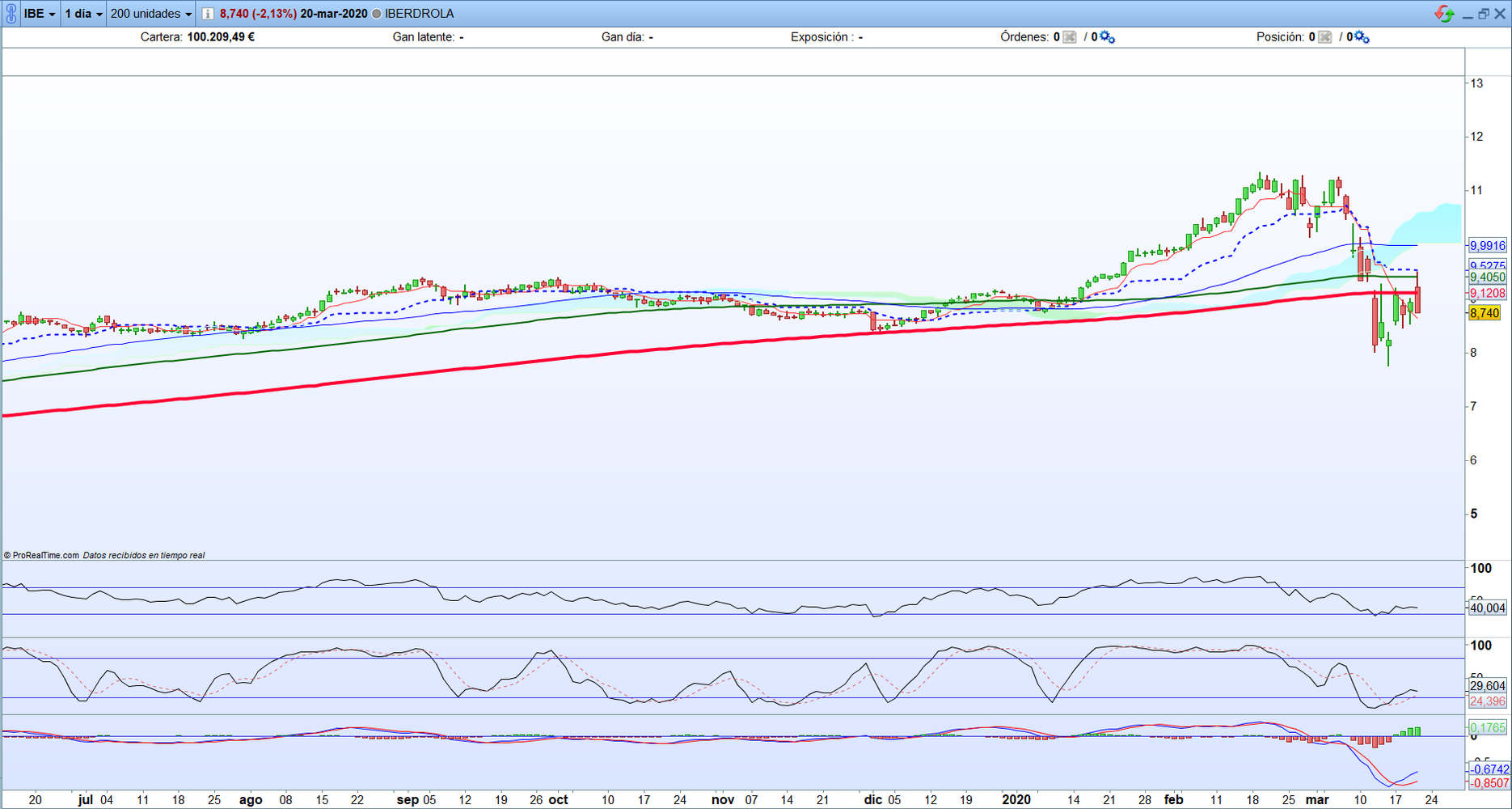Open the Órdenes settings gear icon
1512x809 pixels.
[x=1107, y=37]
